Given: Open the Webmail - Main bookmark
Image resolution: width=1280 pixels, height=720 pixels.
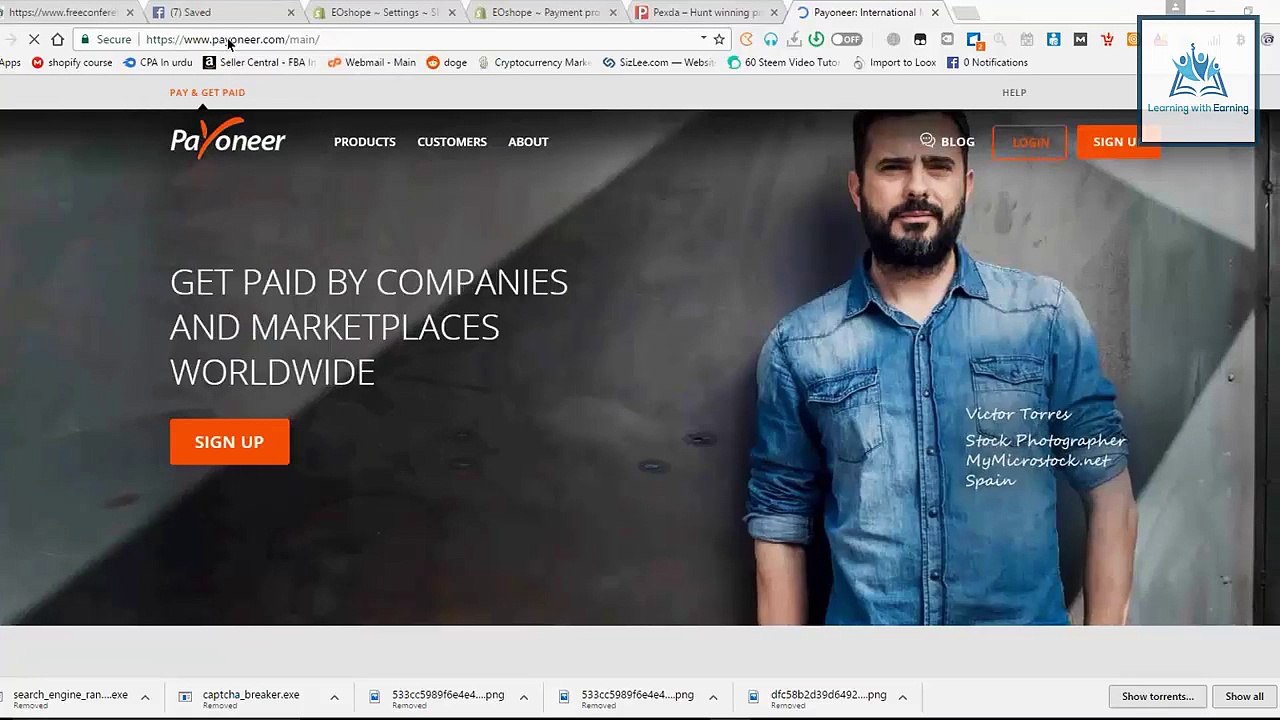Looking at the screenshot, I should (x=371, y=62).
